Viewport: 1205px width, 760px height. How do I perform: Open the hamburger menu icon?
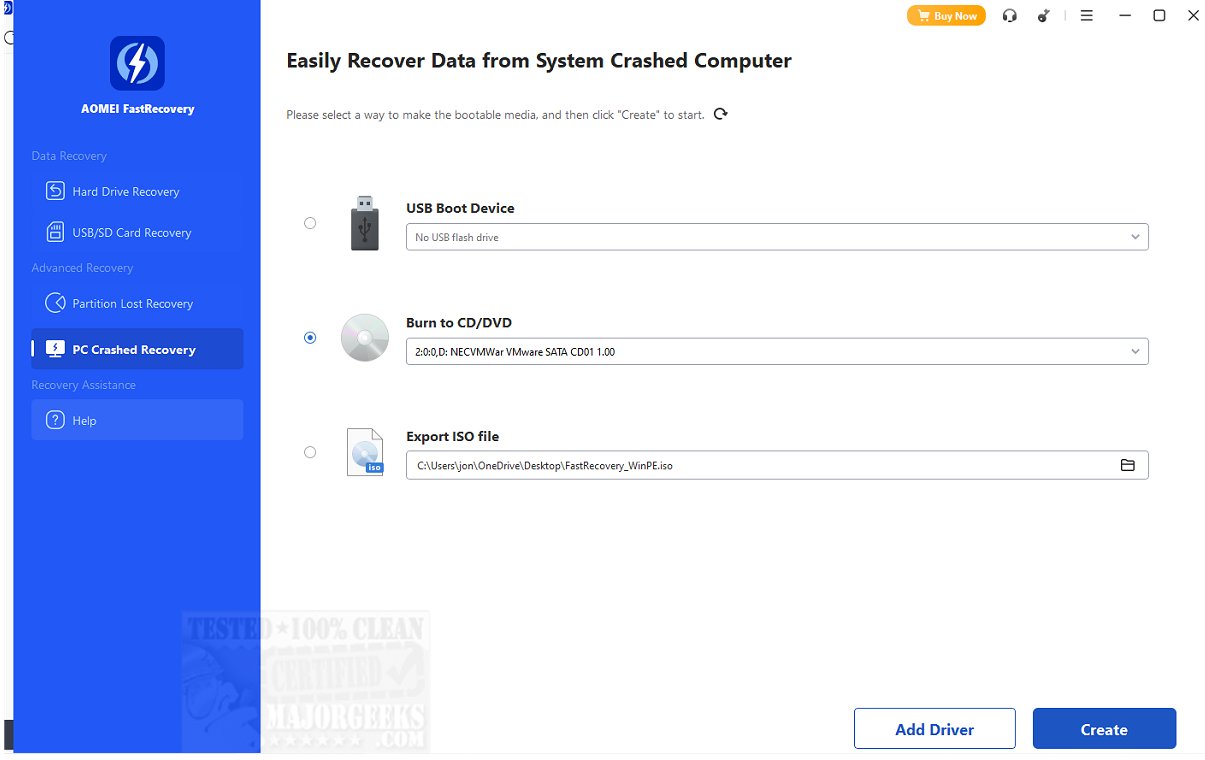tap(1087, 16)
